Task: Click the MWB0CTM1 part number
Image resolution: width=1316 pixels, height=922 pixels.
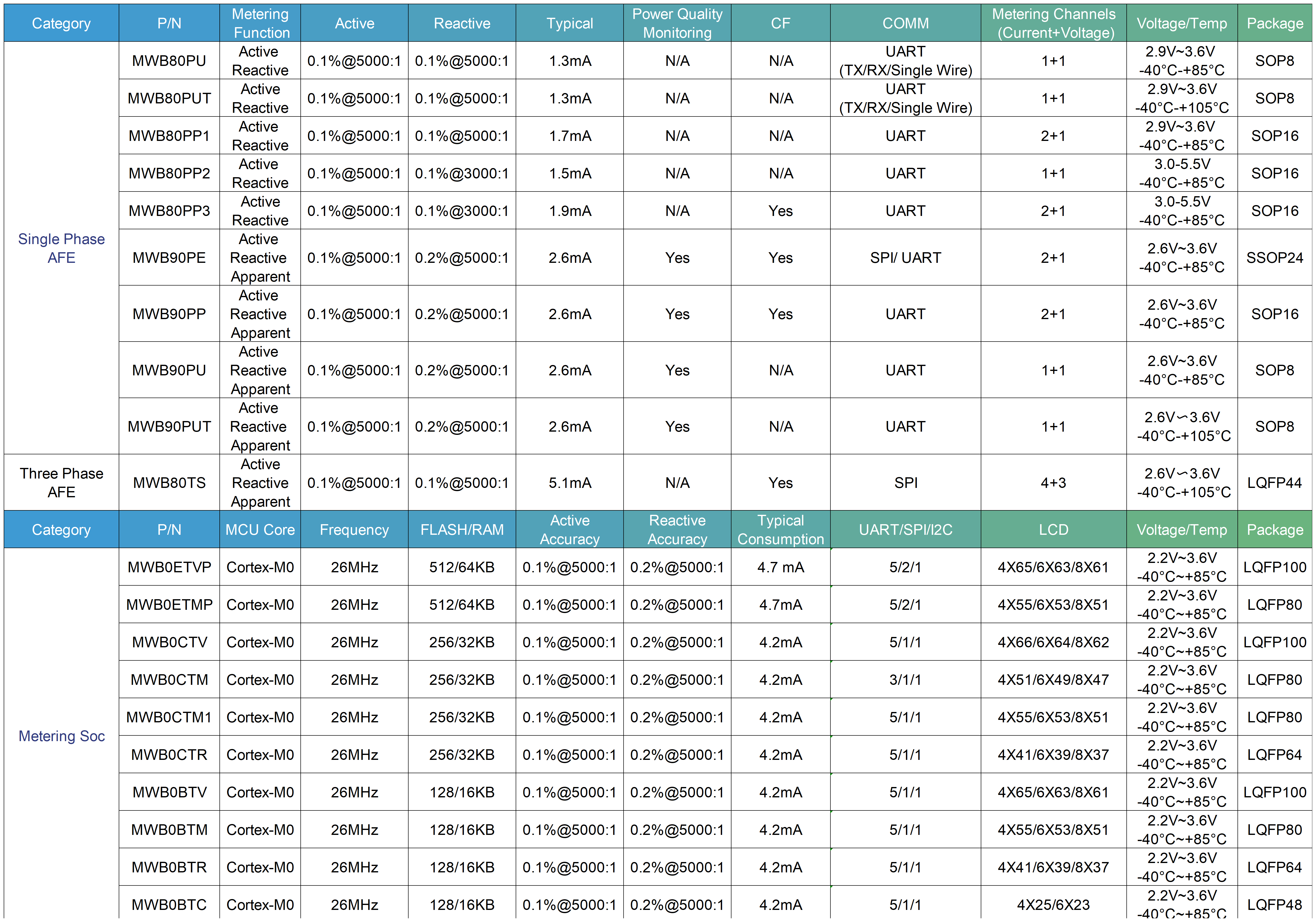Action: pos(169,717)
